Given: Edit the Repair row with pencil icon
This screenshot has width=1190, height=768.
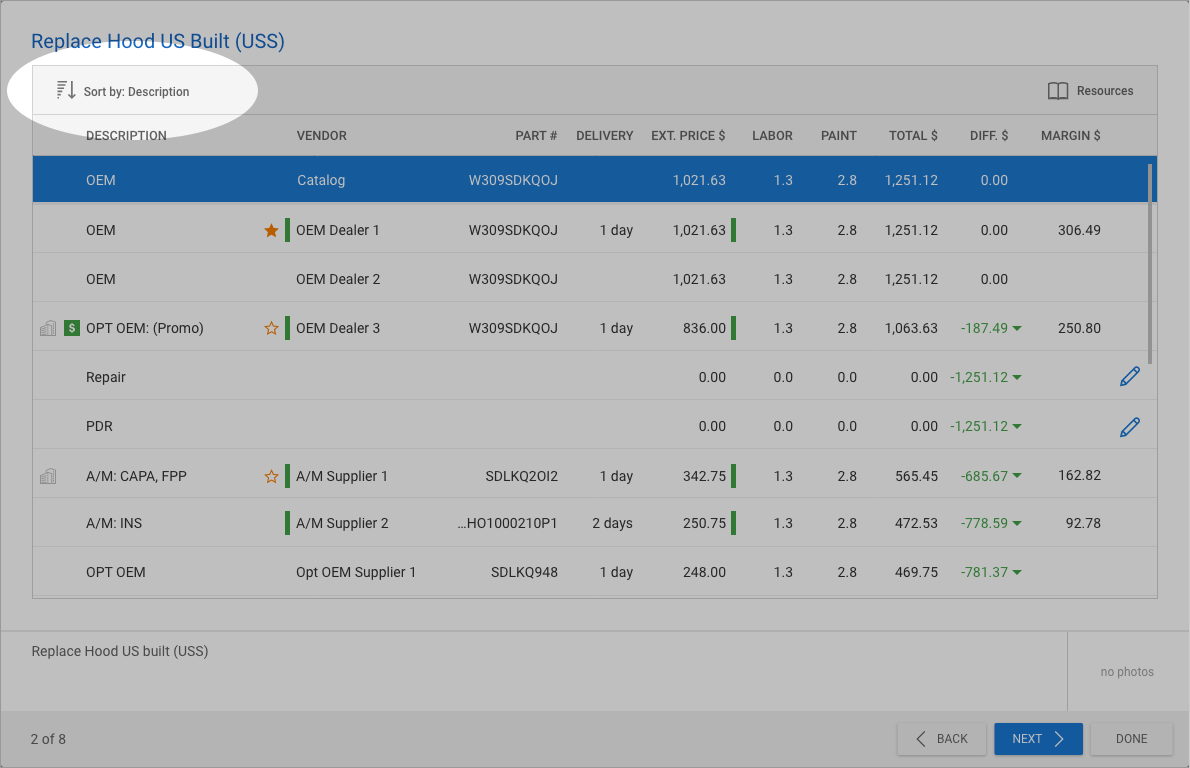Looking at the screenshot, I should tap(1129, 377).
